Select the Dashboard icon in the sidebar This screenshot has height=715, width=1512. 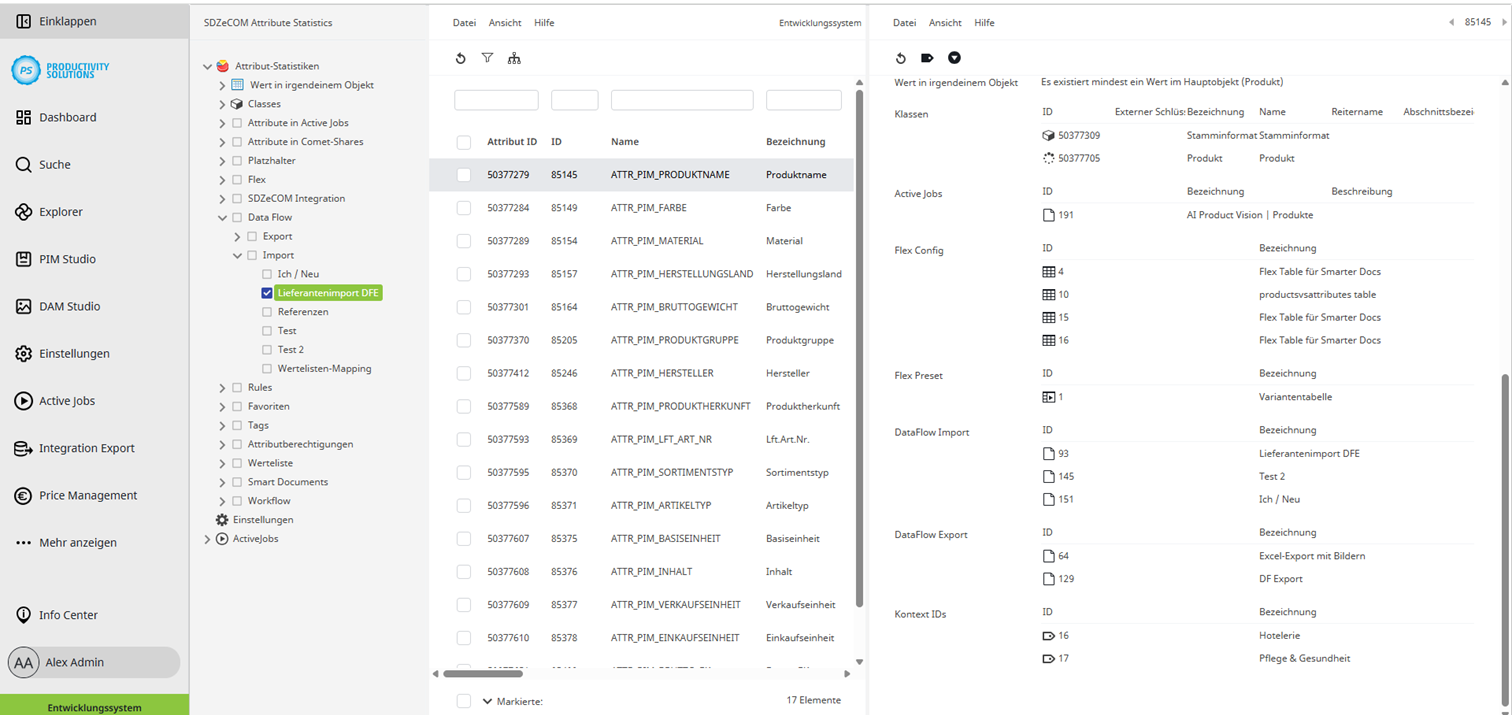pyautogui.click(x=24, y=117)
